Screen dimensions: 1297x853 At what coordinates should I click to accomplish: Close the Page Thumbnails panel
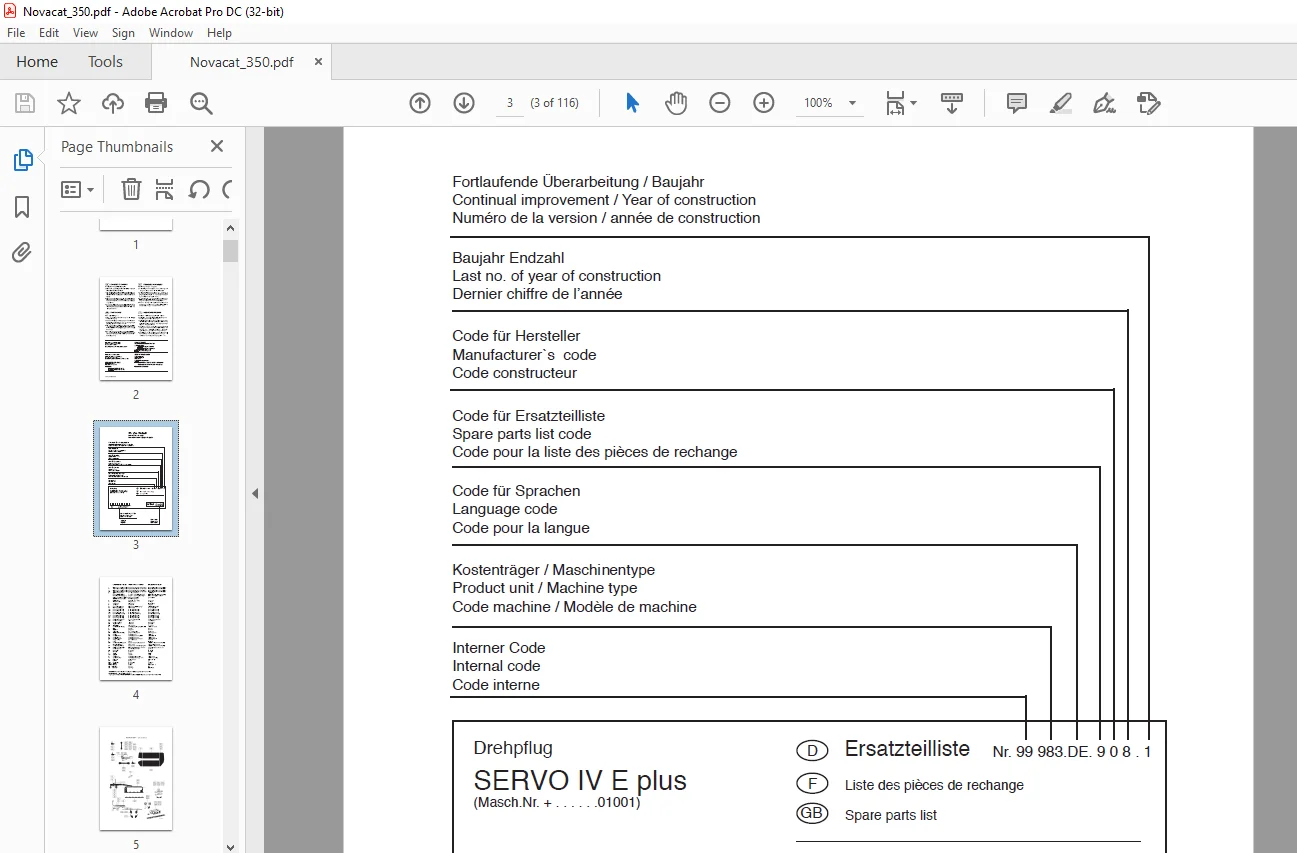click(x=217, y=146)
